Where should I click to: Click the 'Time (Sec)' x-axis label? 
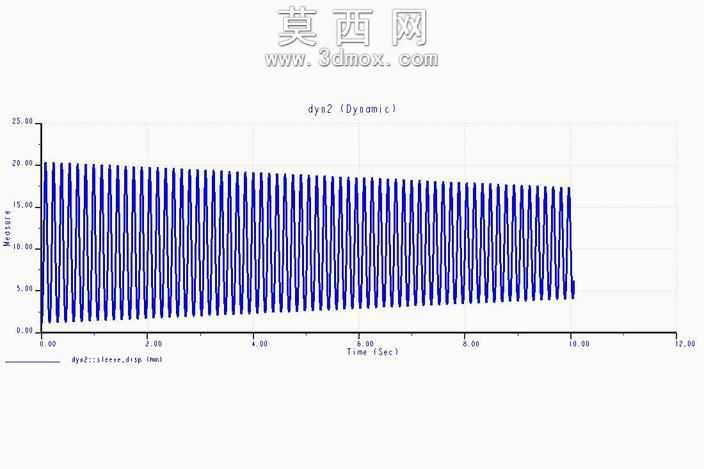tap(373, 352)
